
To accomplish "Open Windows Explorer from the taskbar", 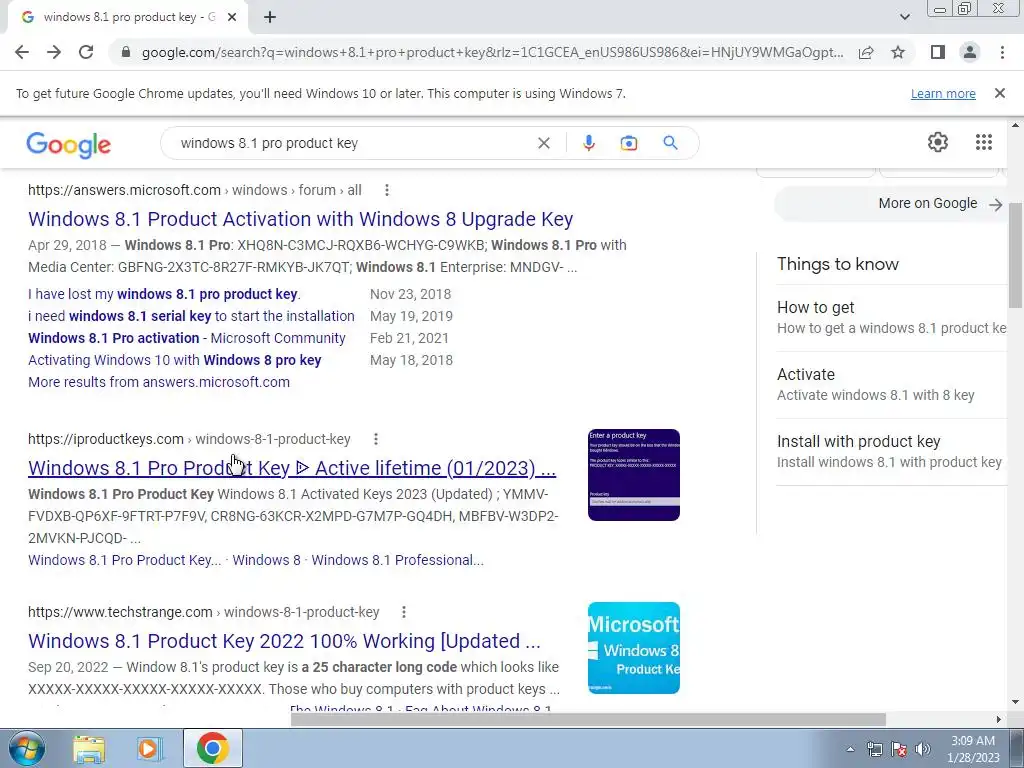I will (x=88, y=749).
